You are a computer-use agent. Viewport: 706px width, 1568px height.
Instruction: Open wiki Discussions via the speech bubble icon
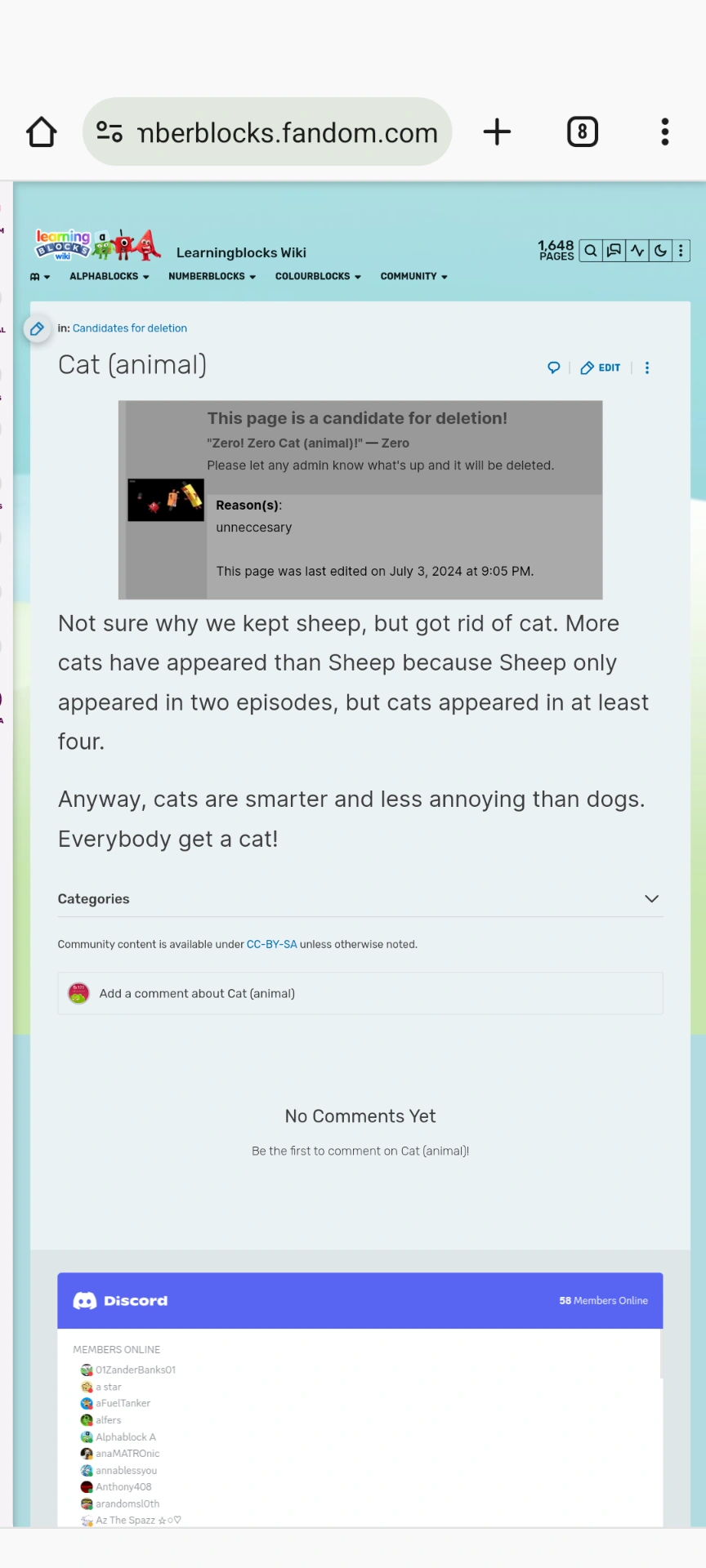pos(614,251)
